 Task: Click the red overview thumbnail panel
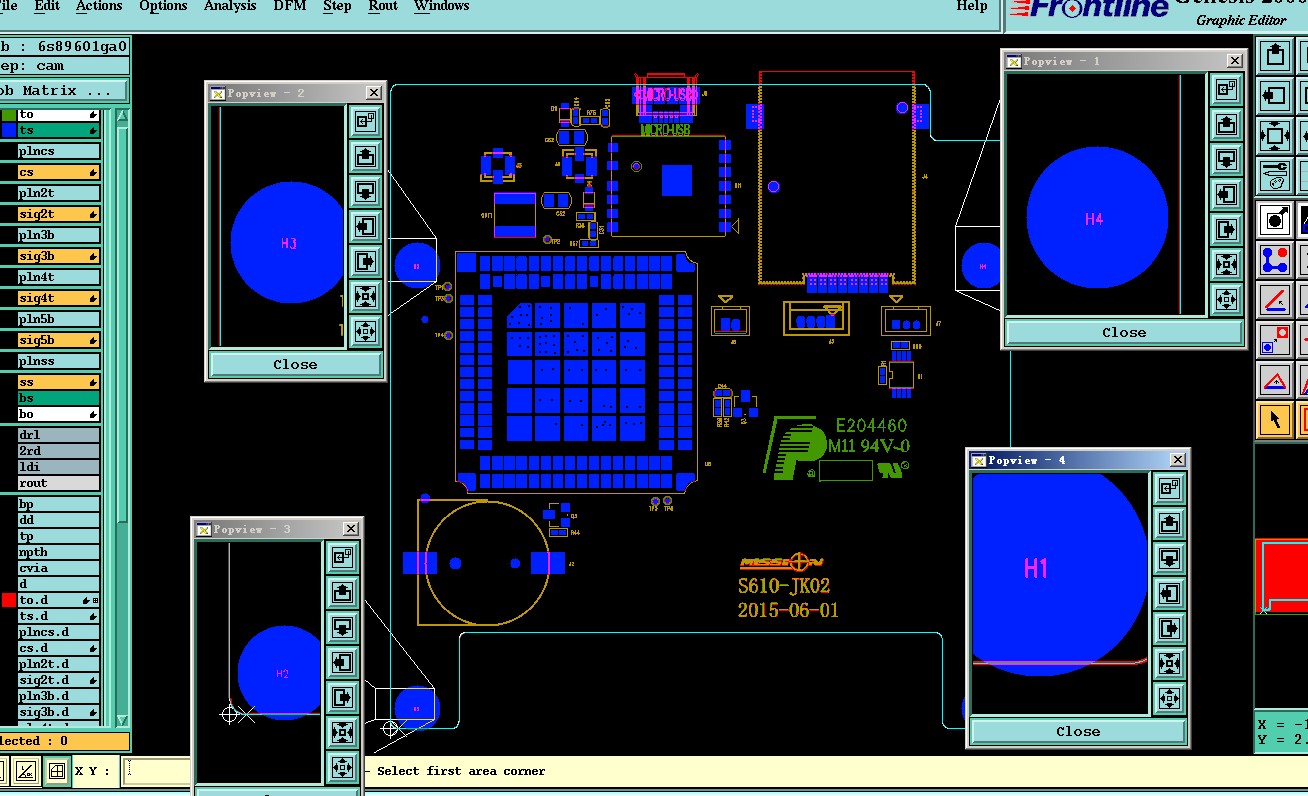pos(1282,575)
